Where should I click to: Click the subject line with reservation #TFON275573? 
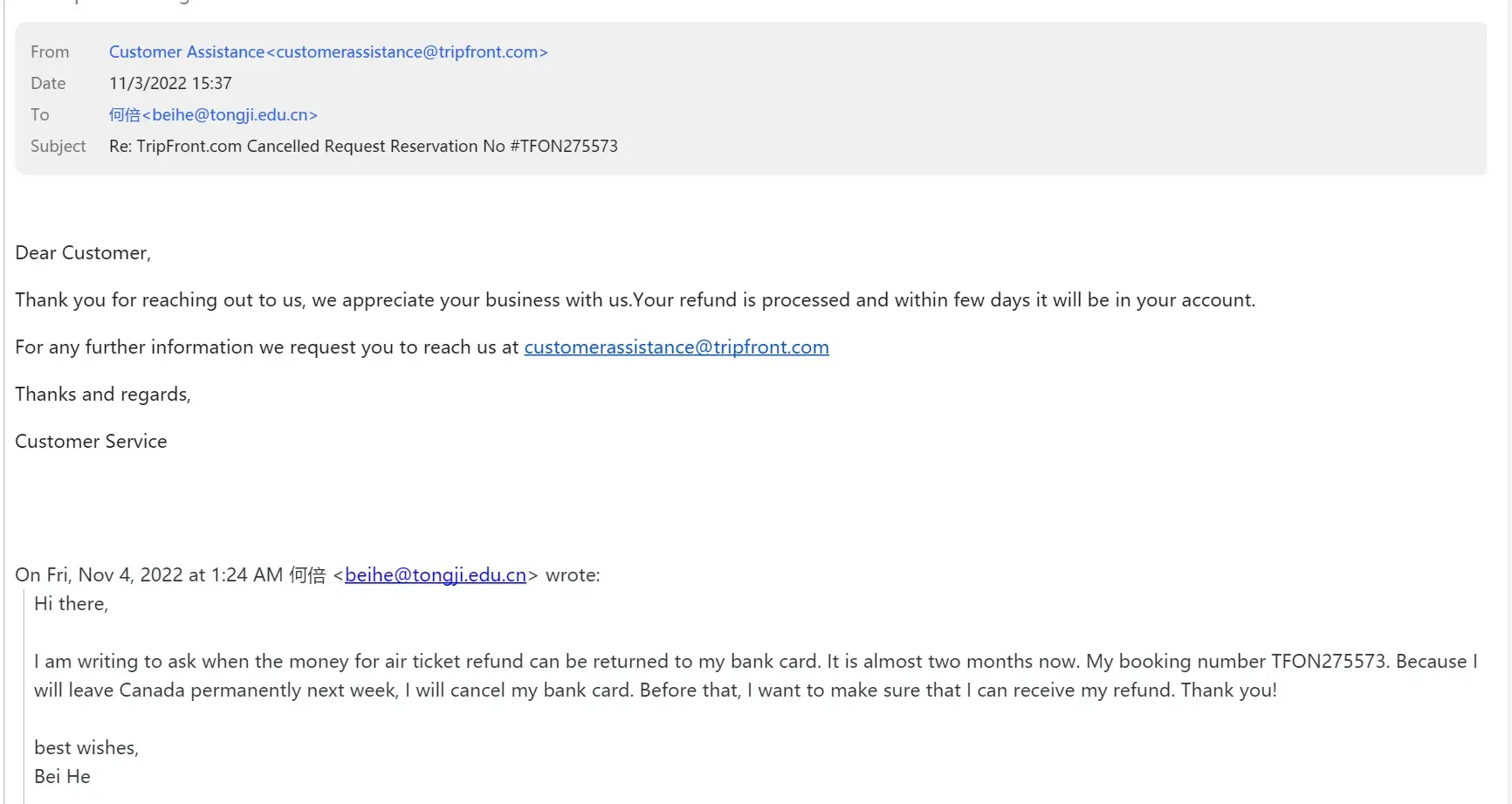(x=363, y=147)
